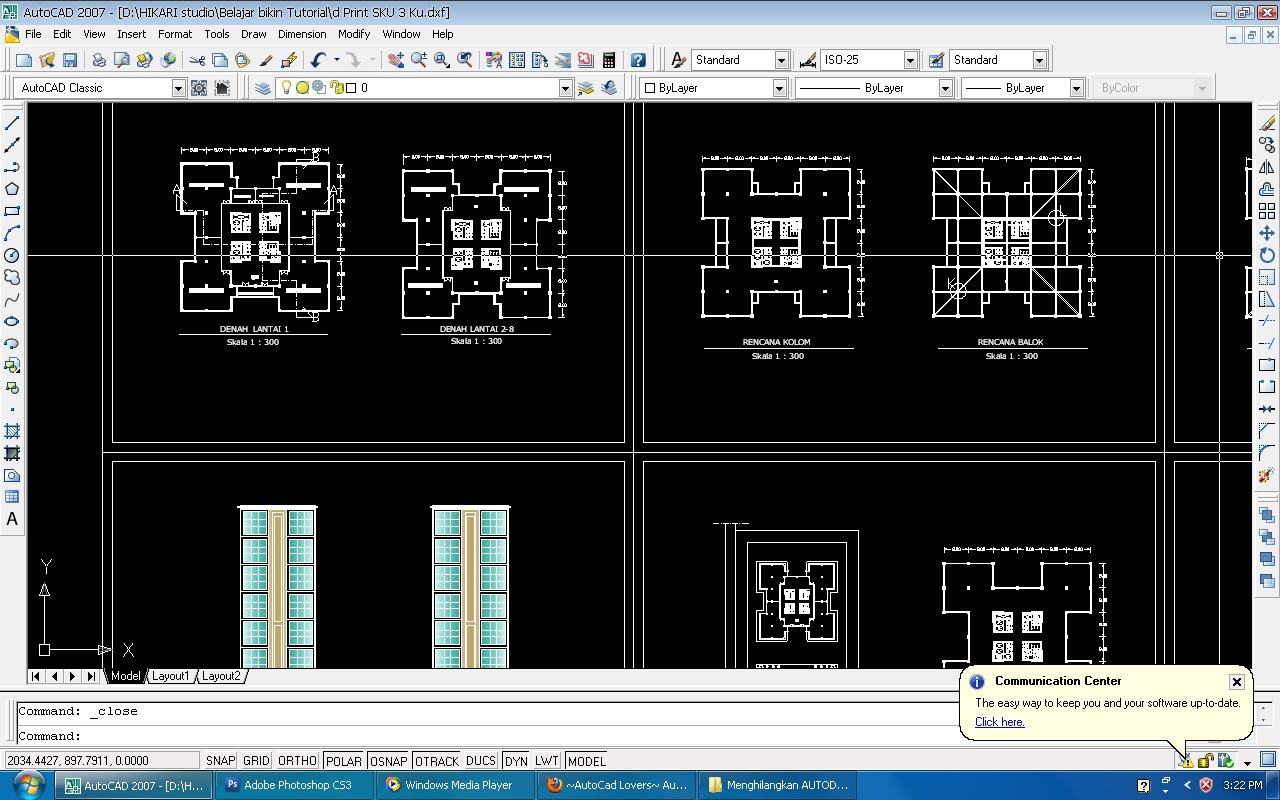Switch to the Layout1 tab

point(170,675)
